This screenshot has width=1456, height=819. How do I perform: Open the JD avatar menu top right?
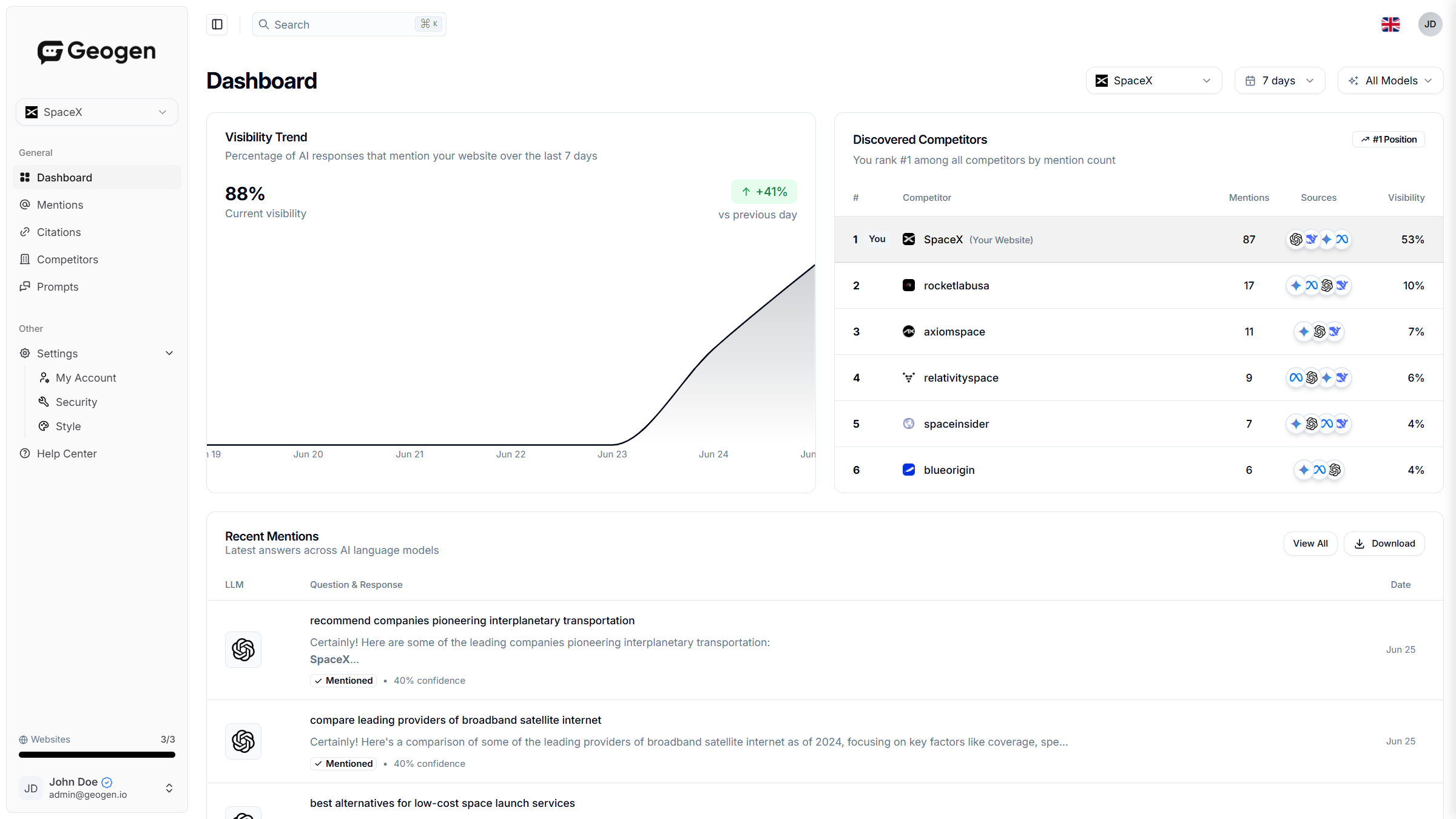[x=1430, y=24]
